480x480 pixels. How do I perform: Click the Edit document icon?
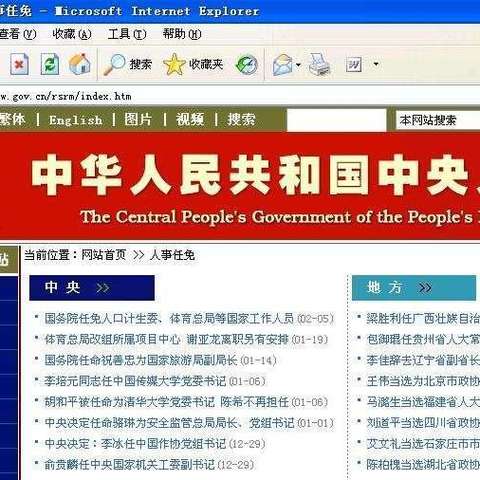[354, 64]
